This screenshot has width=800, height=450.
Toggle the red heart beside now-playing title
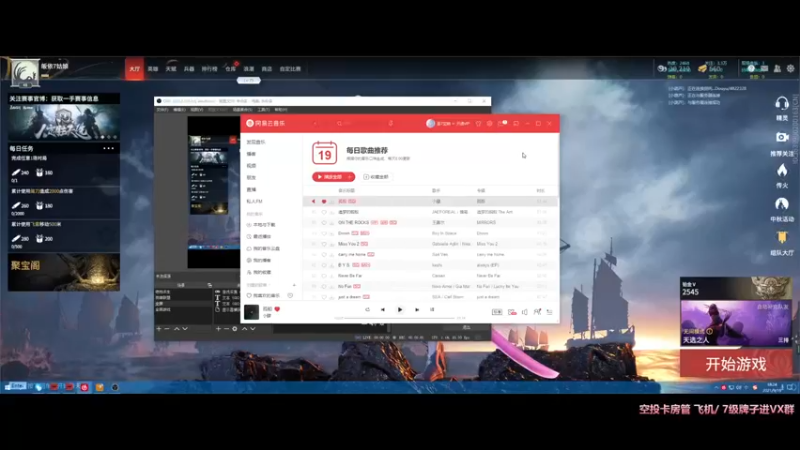277,309
